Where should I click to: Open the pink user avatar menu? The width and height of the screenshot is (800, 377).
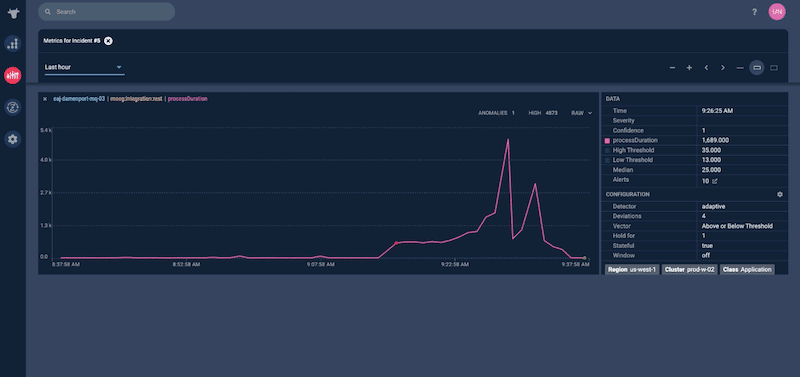(777, 12)
